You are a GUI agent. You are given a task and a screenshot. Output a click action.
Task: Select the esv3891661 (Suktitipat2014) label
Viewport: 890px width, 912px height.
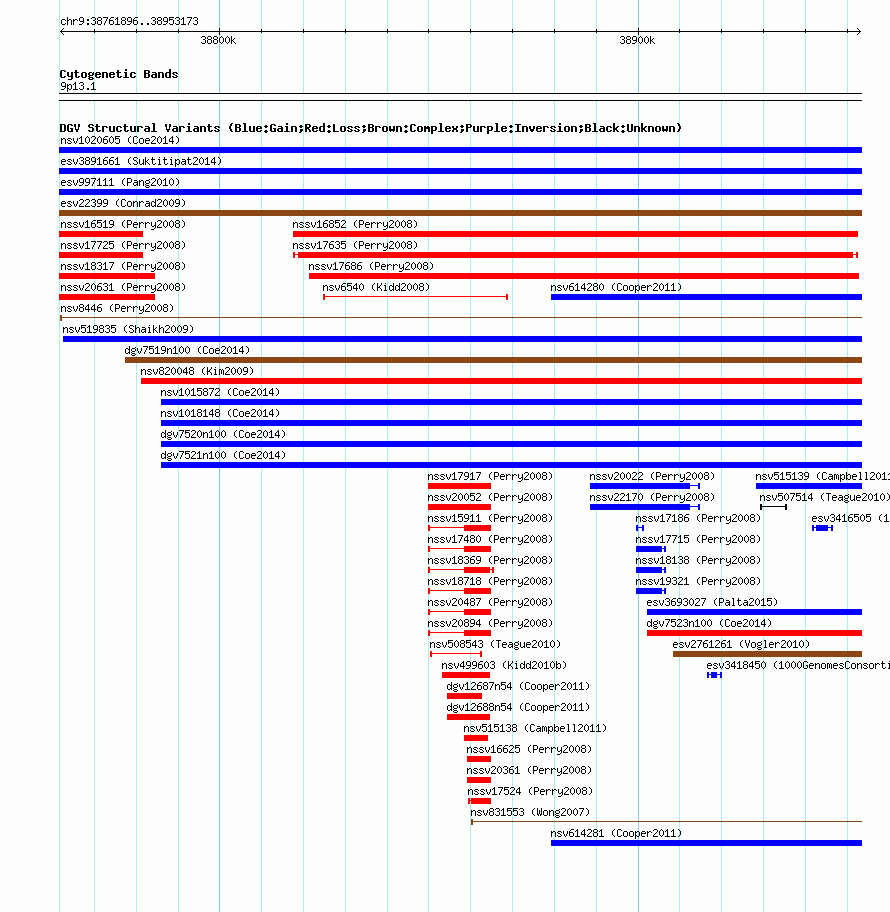tap(141, 161)
